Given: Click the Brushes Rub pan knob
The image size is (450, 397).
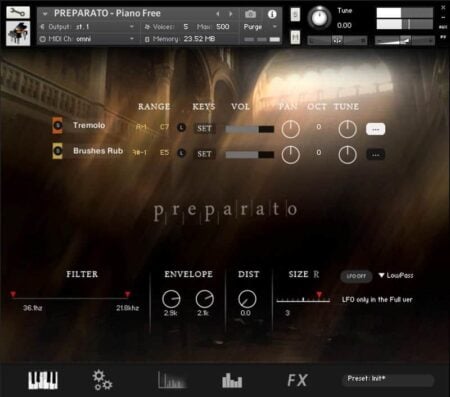Looking at the screenshot, I should pos(290,155).
